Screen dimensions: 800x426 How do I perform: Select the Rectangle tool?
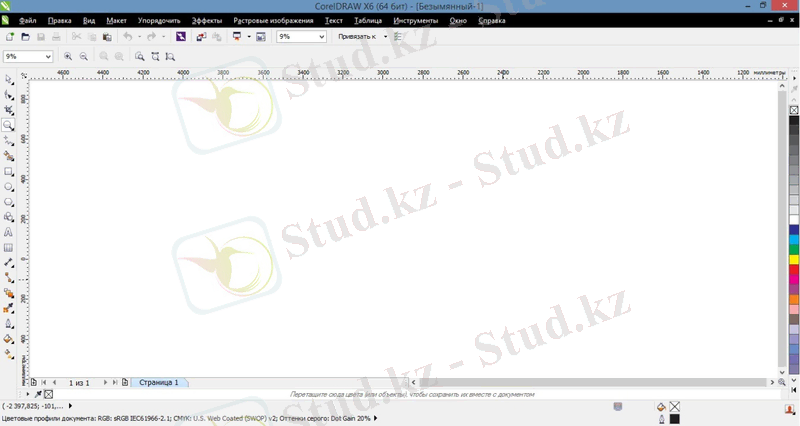(8, 171)
